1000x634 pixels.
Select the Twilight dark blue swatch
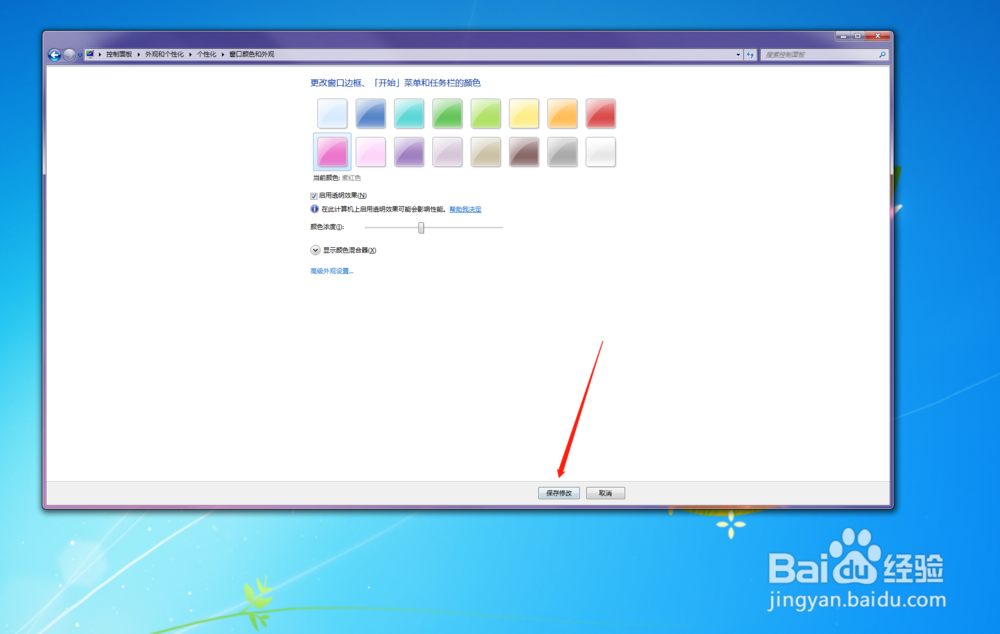click(x=371, y=114)
